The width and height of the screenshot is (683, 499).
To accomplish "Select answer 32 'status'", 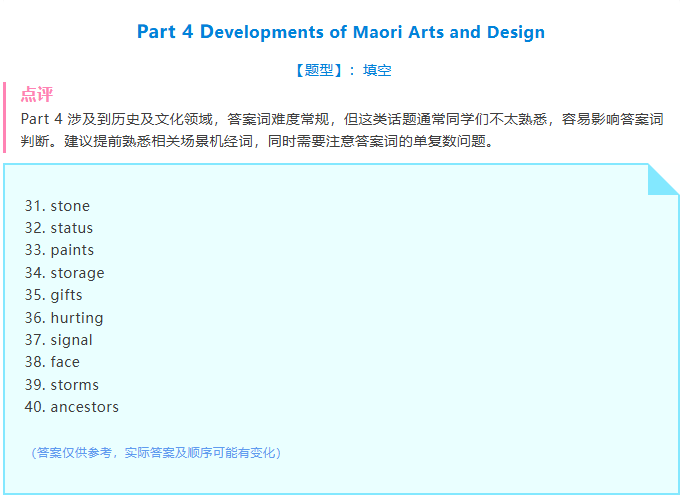I will (x=58, y=228).
